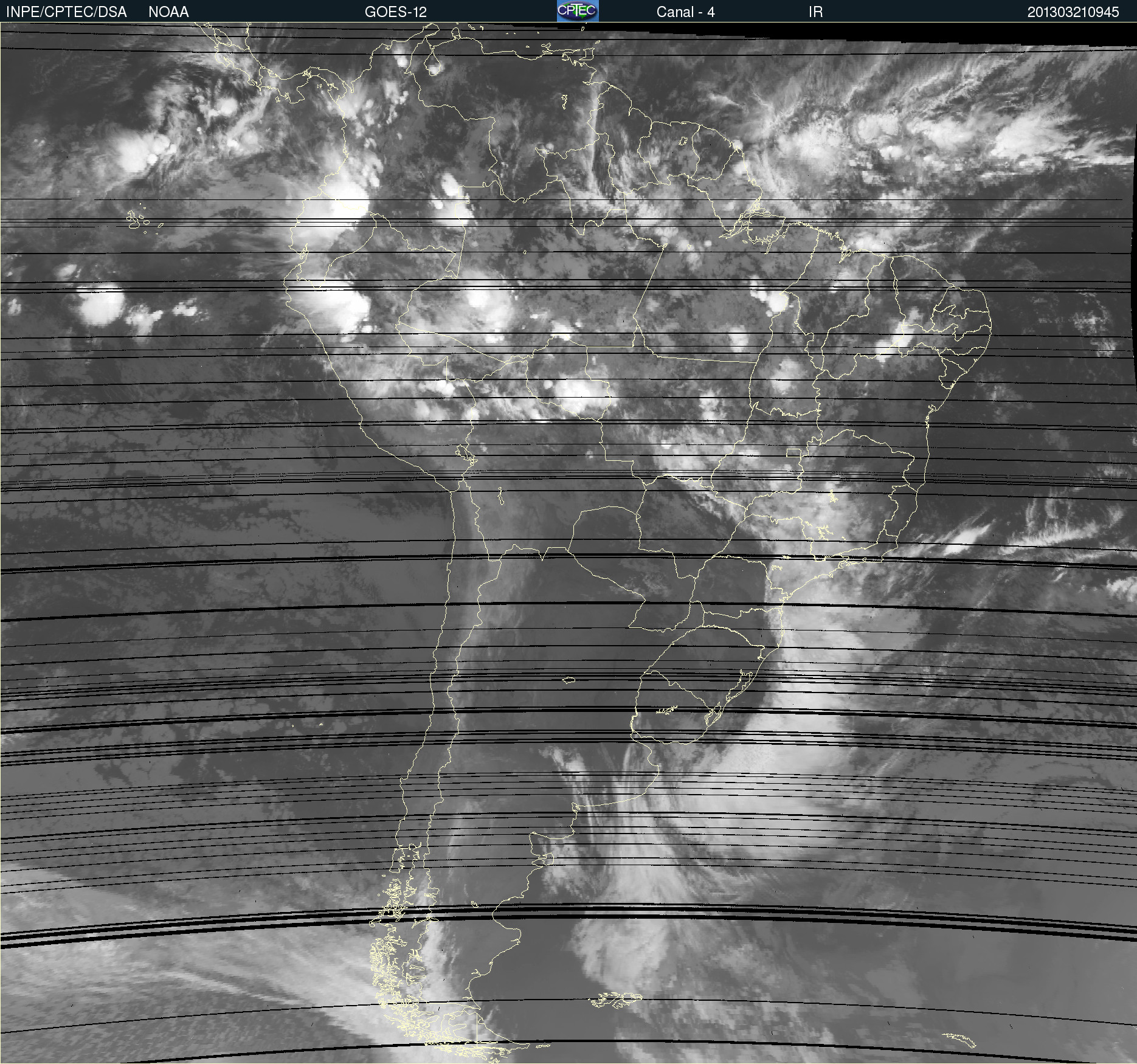Click the CPTEC logo in header

point(577,11)
